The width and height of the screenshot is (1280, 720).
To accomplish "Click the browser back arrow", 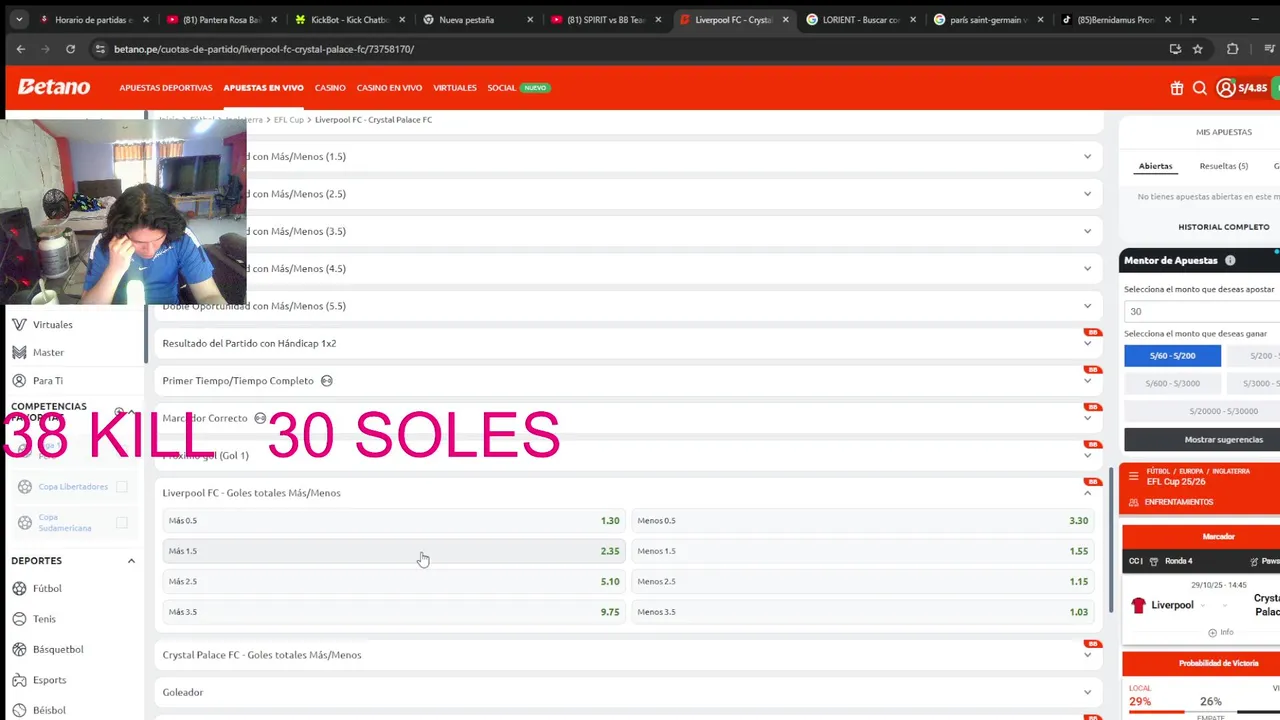I will pyautogui.click(x=21, y=49).
